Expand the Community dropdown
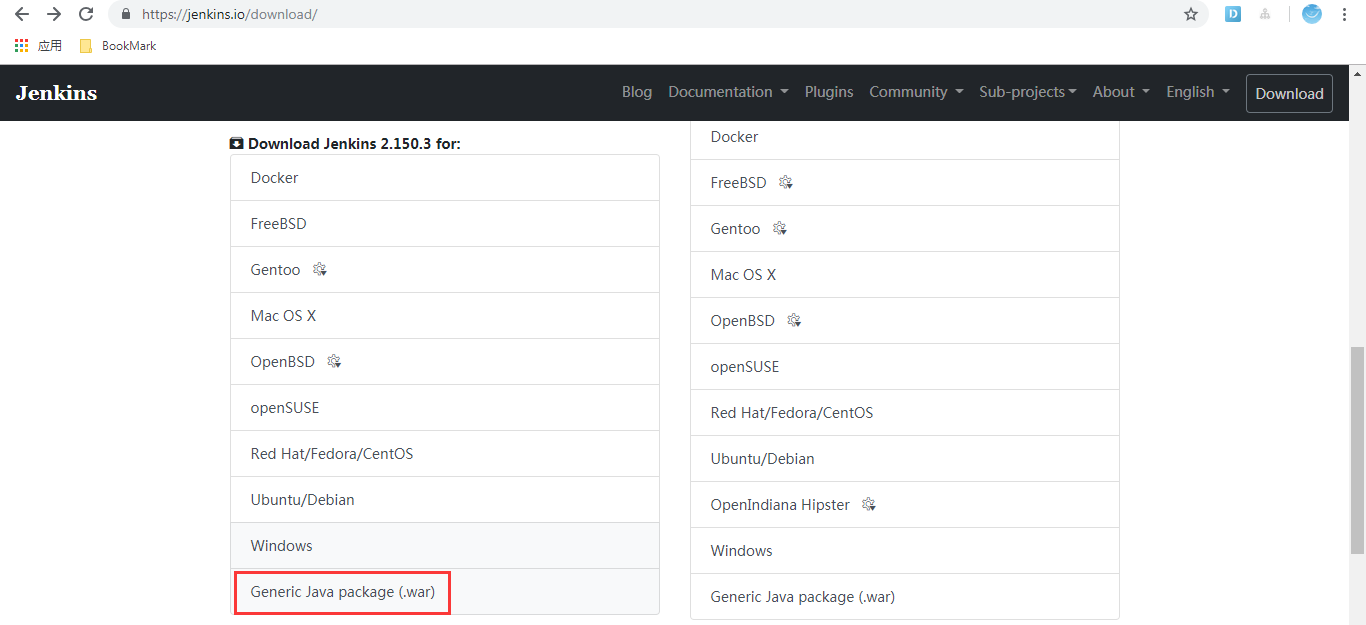This screenshot has height=625, width=1366. tap(916, 92)
